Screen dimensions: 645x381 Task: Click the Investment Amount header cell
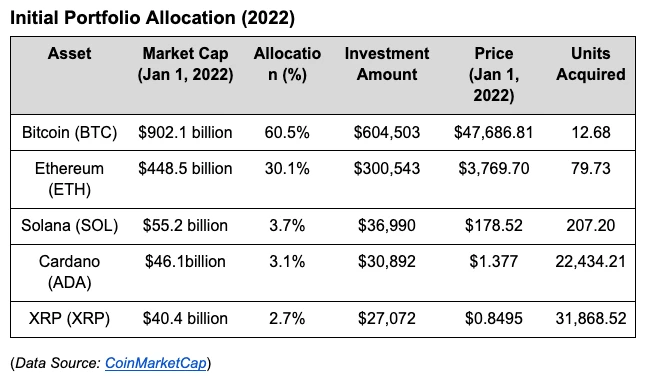387,64
